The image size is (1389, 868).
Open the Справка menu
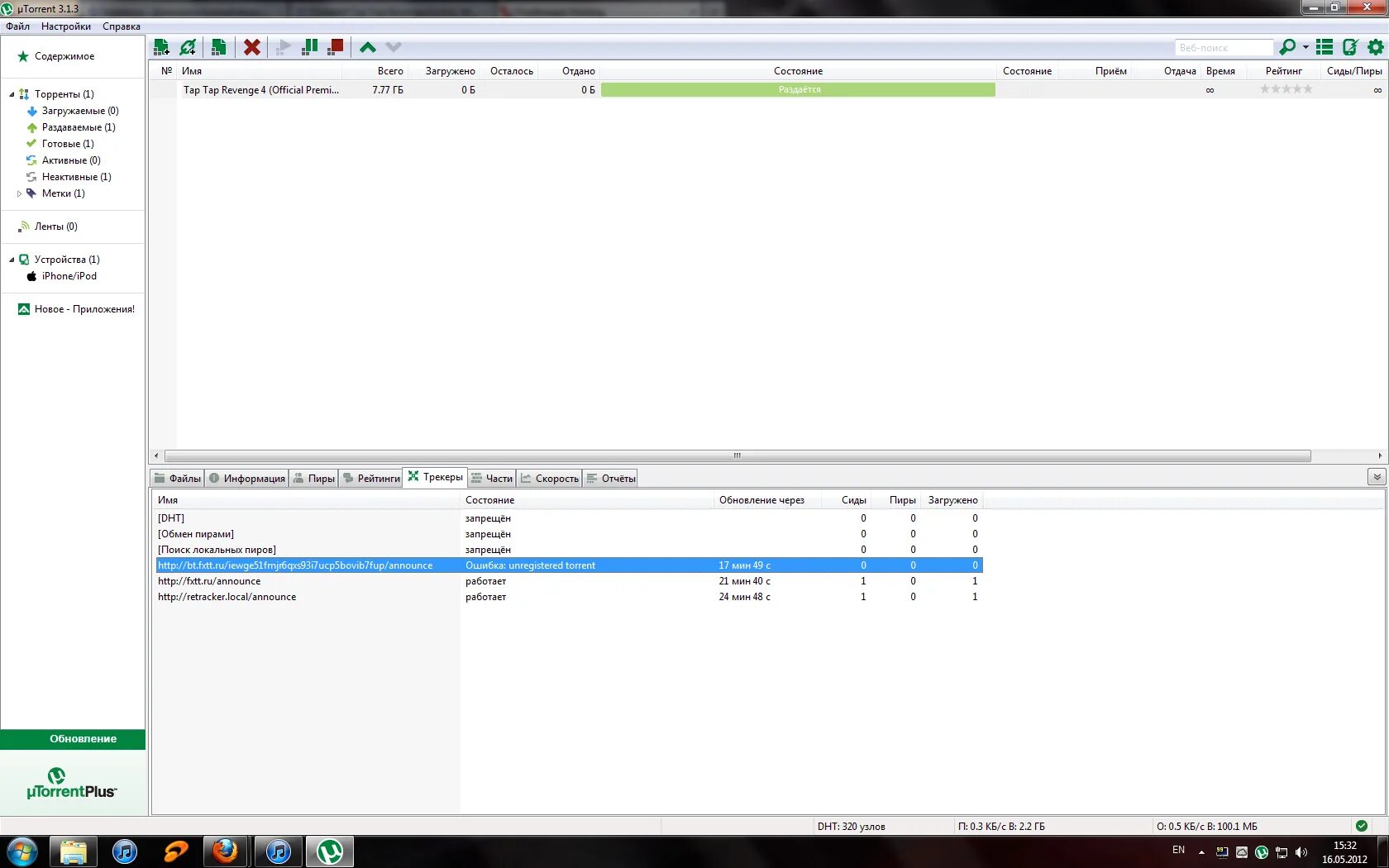click(x=122, y=26)
